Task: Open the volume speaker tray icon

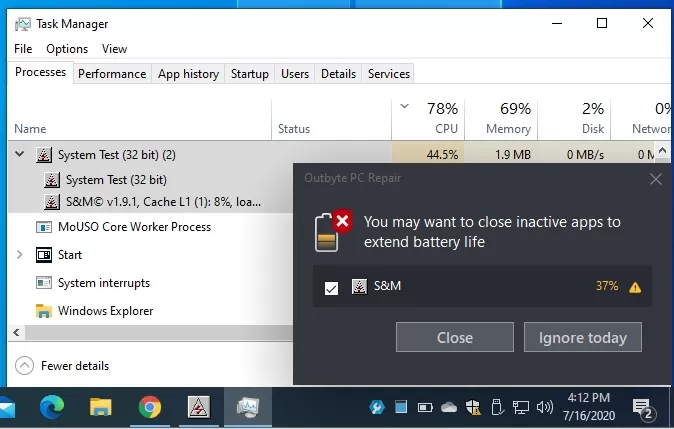Action: pyautogui.click(x=545, y=407)
